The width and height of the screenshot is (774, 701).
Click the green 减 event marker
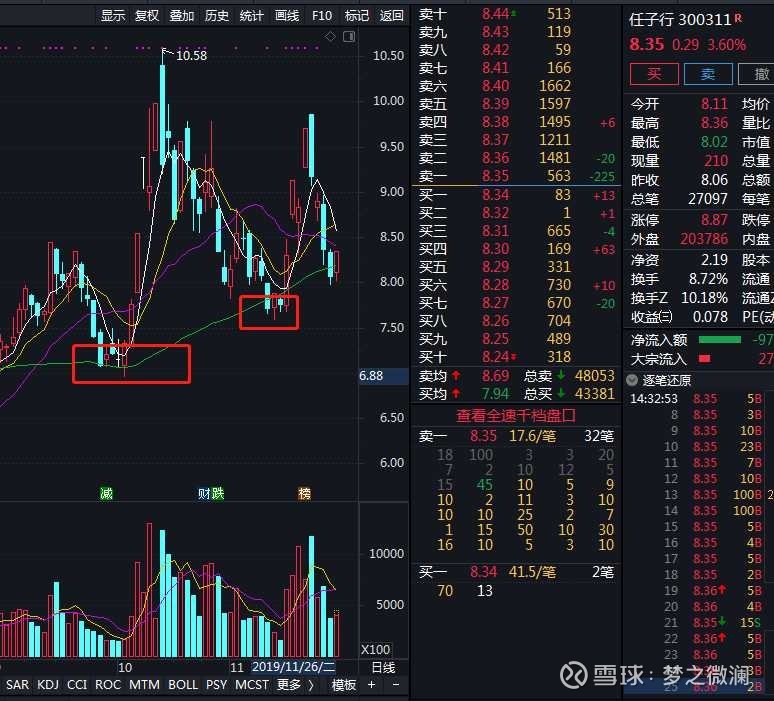coord(106,493)
